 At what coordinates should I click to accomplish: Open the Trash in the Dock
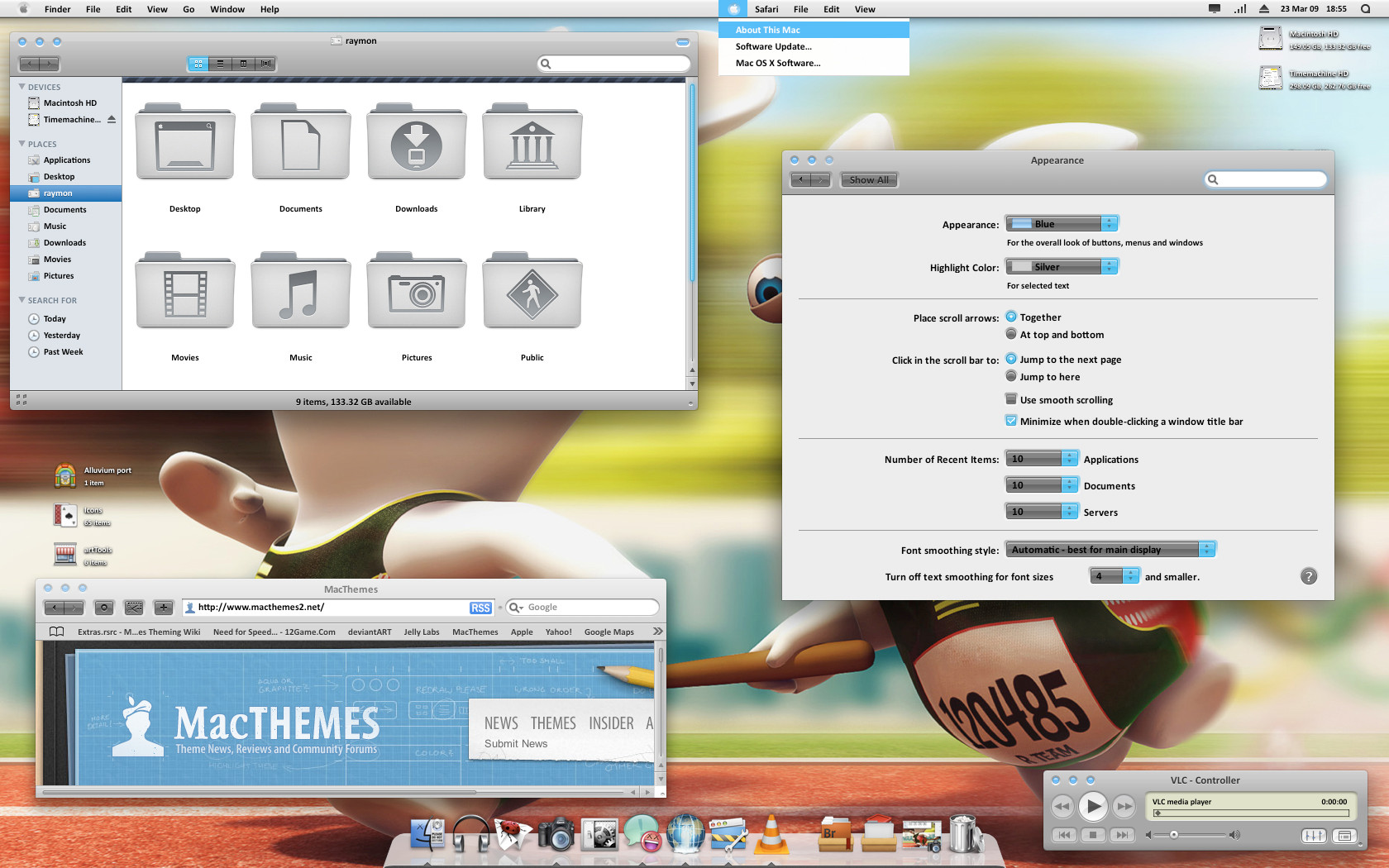(964, 832)
